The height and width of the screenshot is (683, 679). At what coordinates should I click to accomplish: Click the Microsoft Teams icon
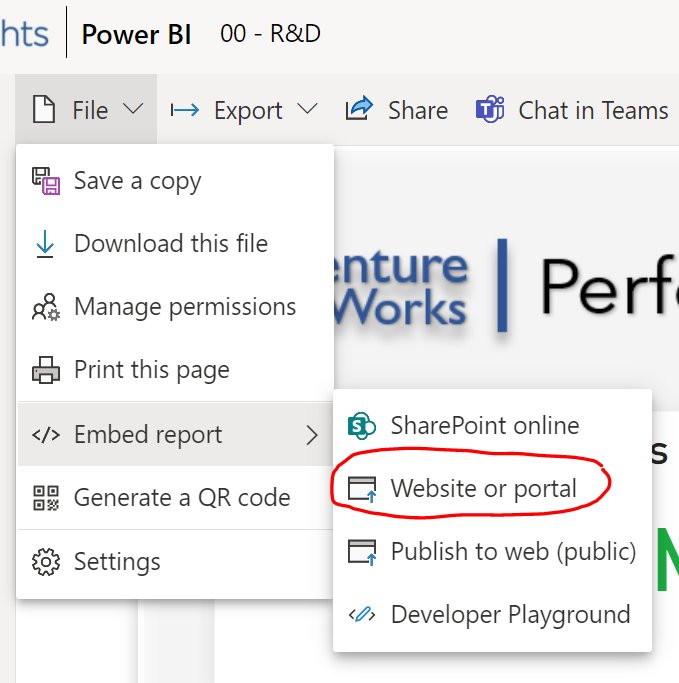click(x=490, y=109)
